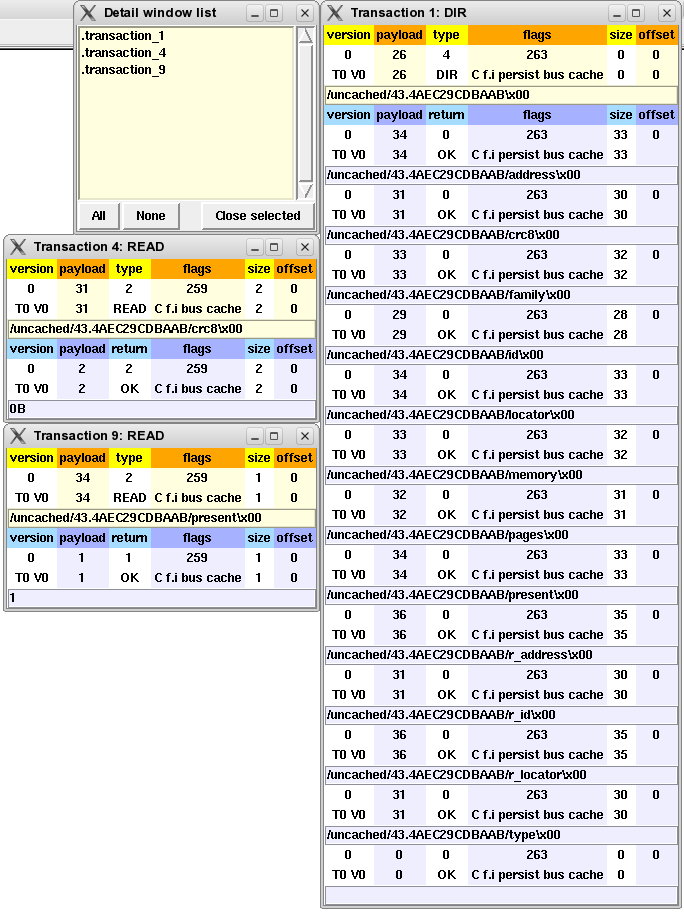Click the /uncached/43.4AEC29CDBAAB/id\x00 entry
Screen dimensions: 684x912
coord(501,355)
